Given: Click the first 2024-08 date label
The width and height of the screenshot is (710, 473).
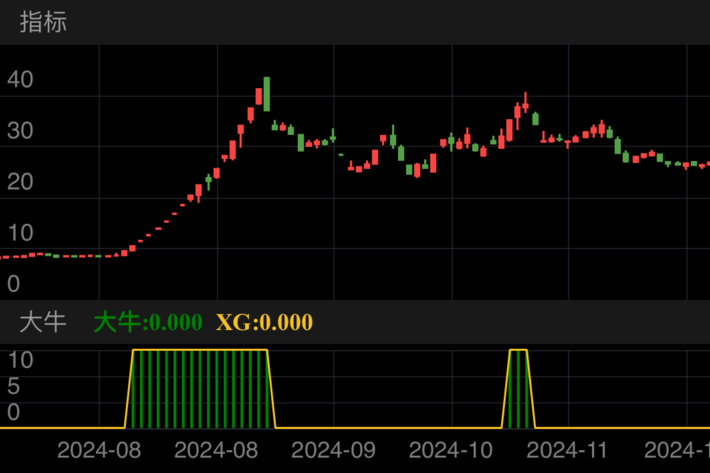Looking at the screenshot, I should coord(98,450).
